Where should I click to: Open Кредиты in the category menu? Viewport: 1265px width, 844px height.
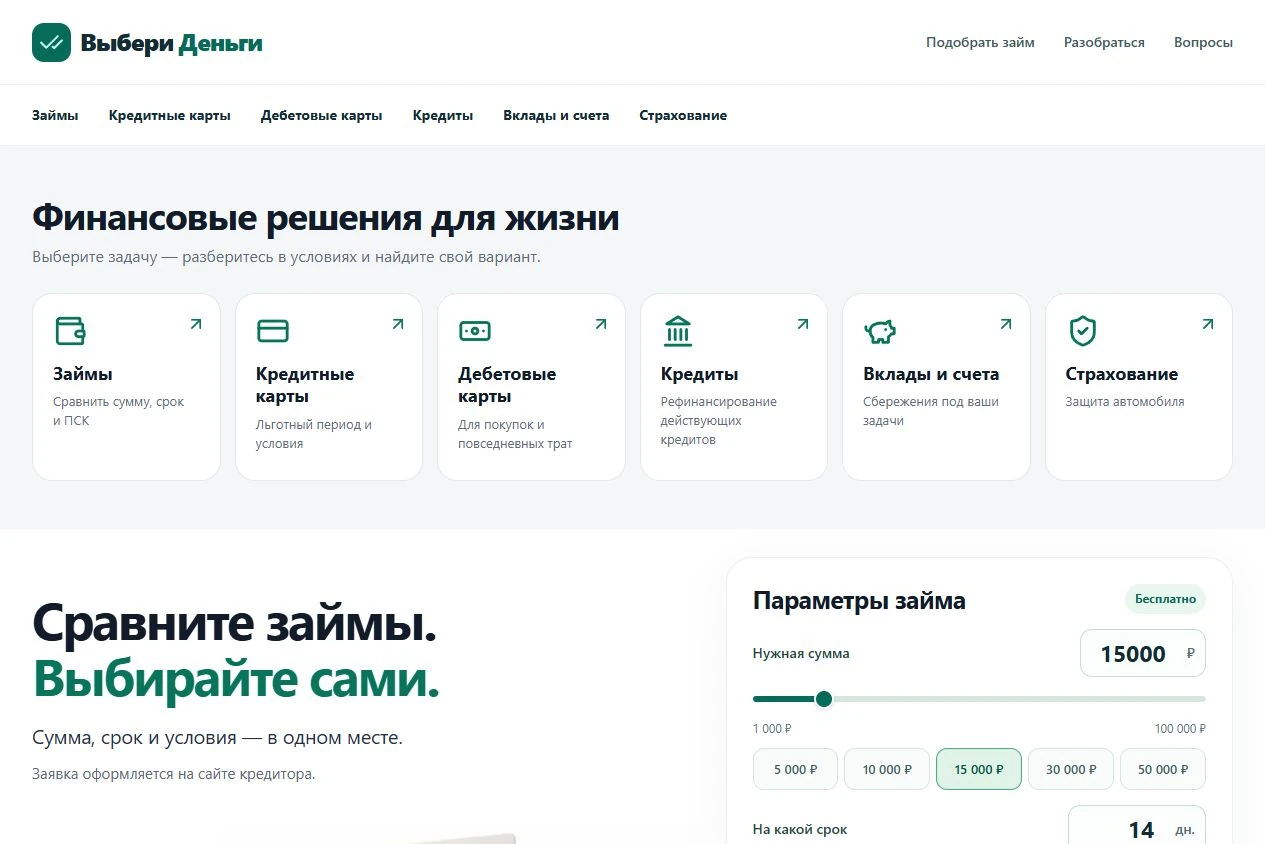click(x=443, y=115)
